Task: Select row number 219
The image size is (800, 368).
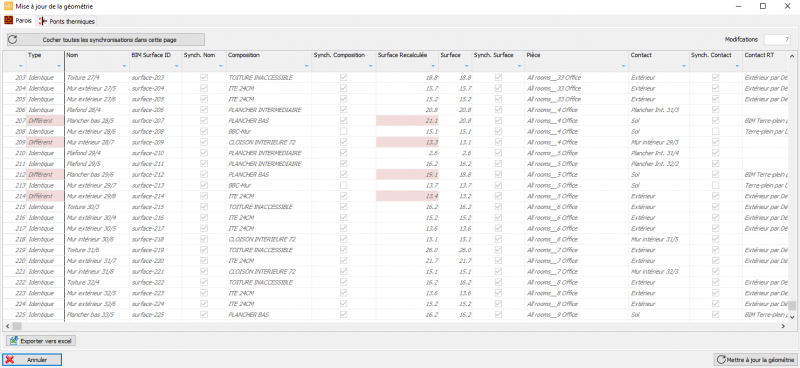Action: (x=15, y=250)
